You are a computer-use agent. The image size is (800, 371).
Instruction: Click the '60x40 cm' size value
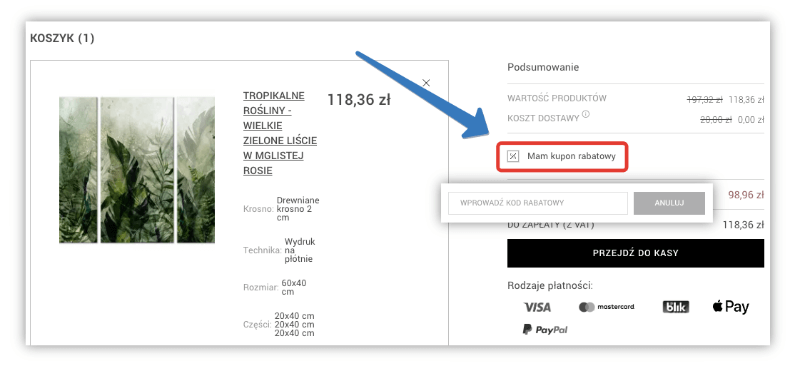294,287
